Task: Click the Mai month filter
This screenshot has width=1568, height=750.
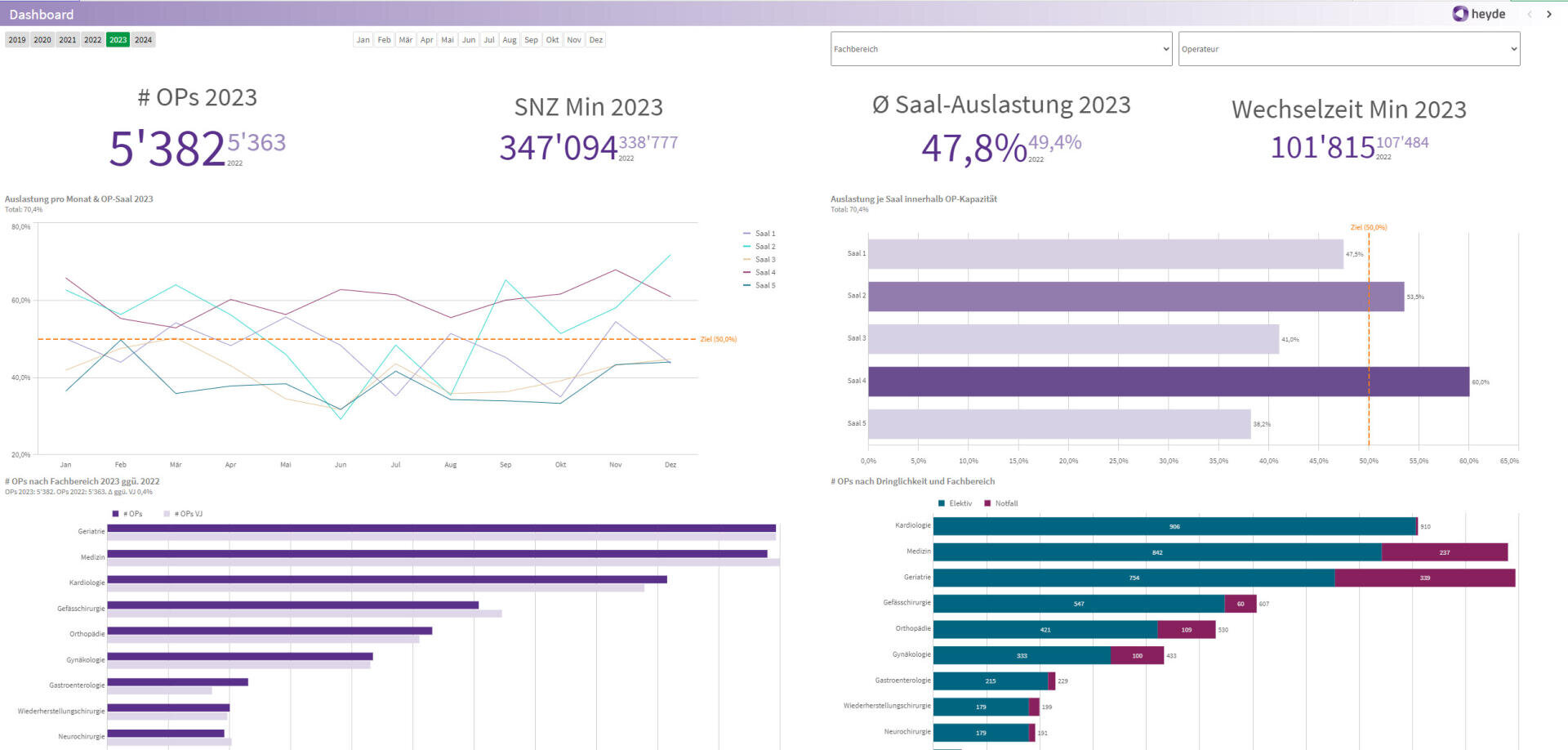Action: coord(447,39)
